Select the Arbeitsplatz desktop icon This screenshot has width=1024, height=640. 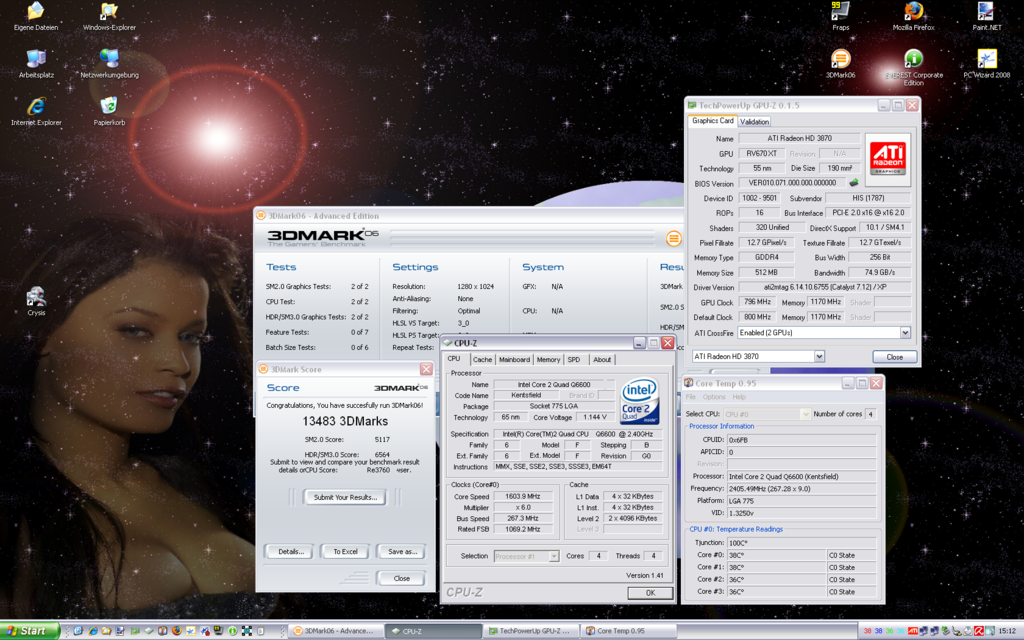[36, 64]
